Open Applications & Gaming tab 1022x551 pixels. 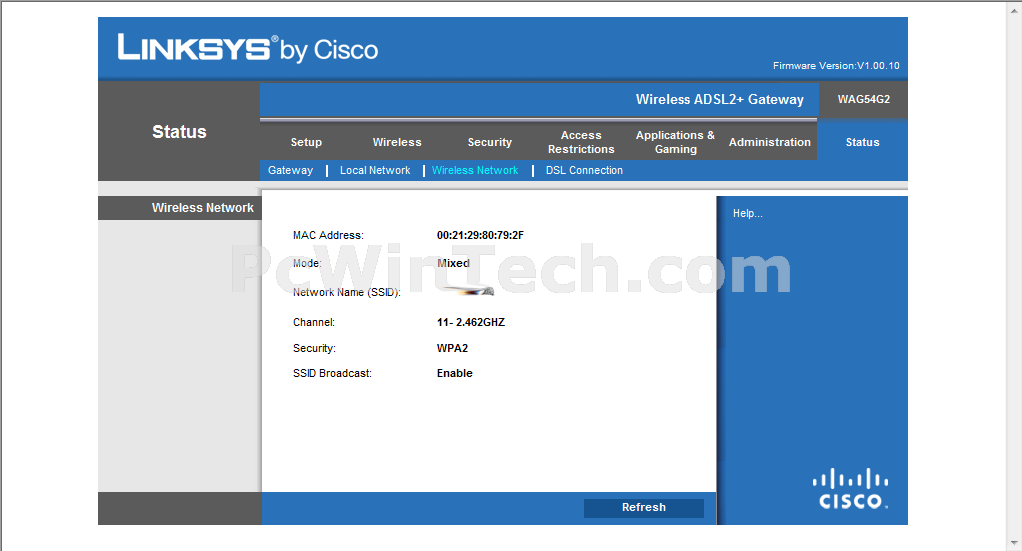[x=675, y=142]
